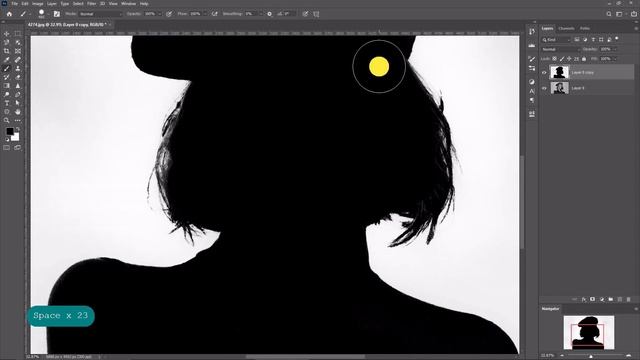Screen dimensions: 640x360
Task: Select the Crop tool
Action: click(x=7, y=51)
